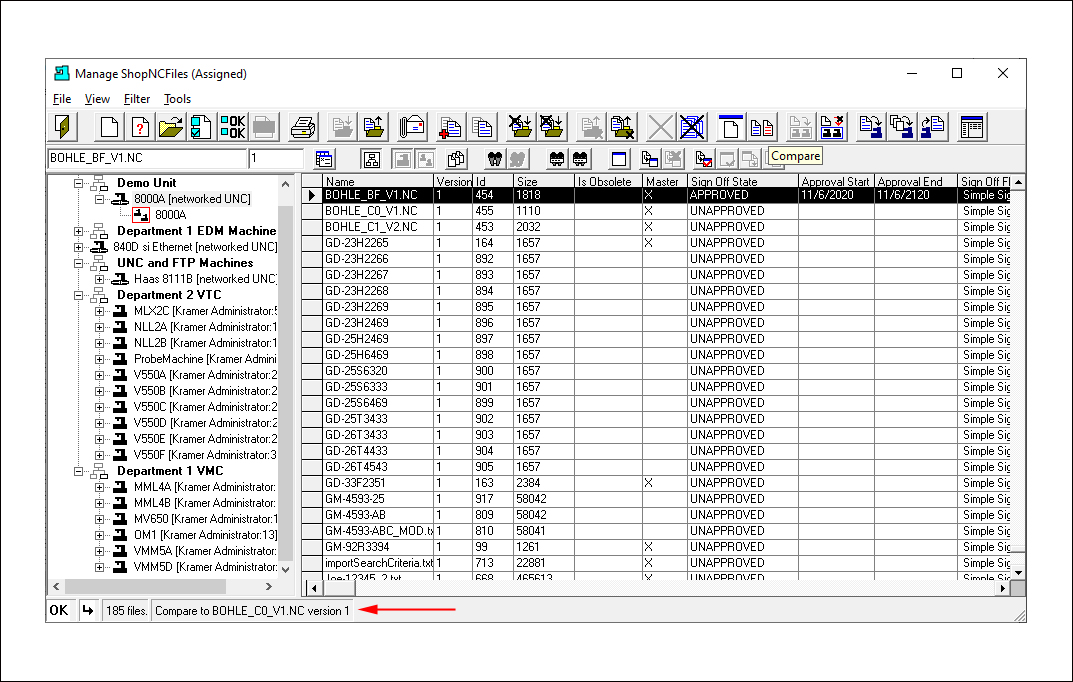
Task: Select the V550D machine tree item
Action: [x=205, y=423]
